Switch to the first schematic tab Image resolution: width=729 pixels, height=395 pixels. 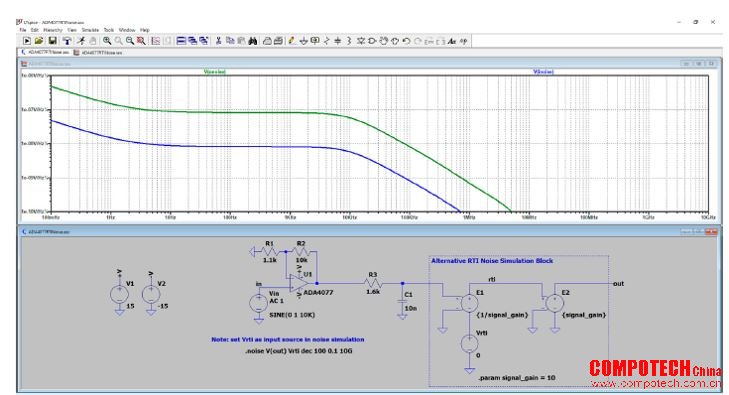(45, 53)
